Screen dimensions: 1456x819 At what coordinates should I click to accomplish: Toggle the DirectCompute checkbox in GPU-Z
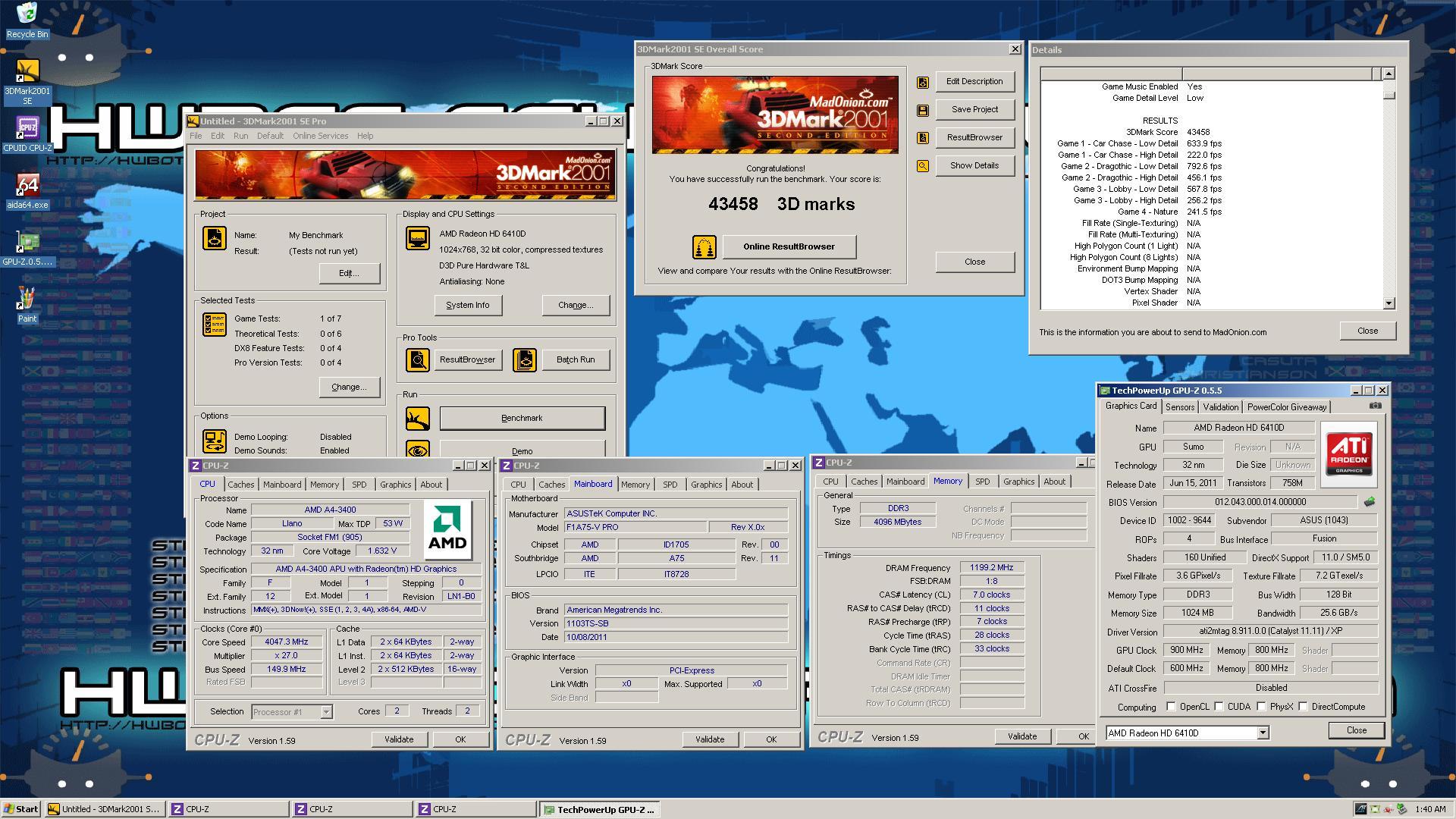click(x=1303, y=706)
